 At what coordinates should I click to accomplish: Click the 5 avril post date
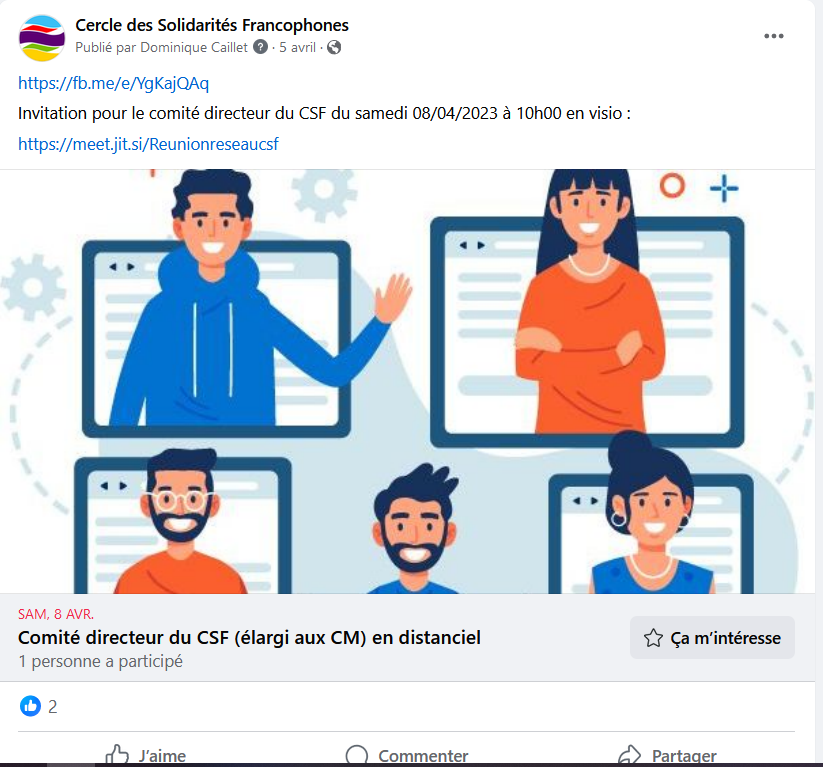click(x=297, y=47)
